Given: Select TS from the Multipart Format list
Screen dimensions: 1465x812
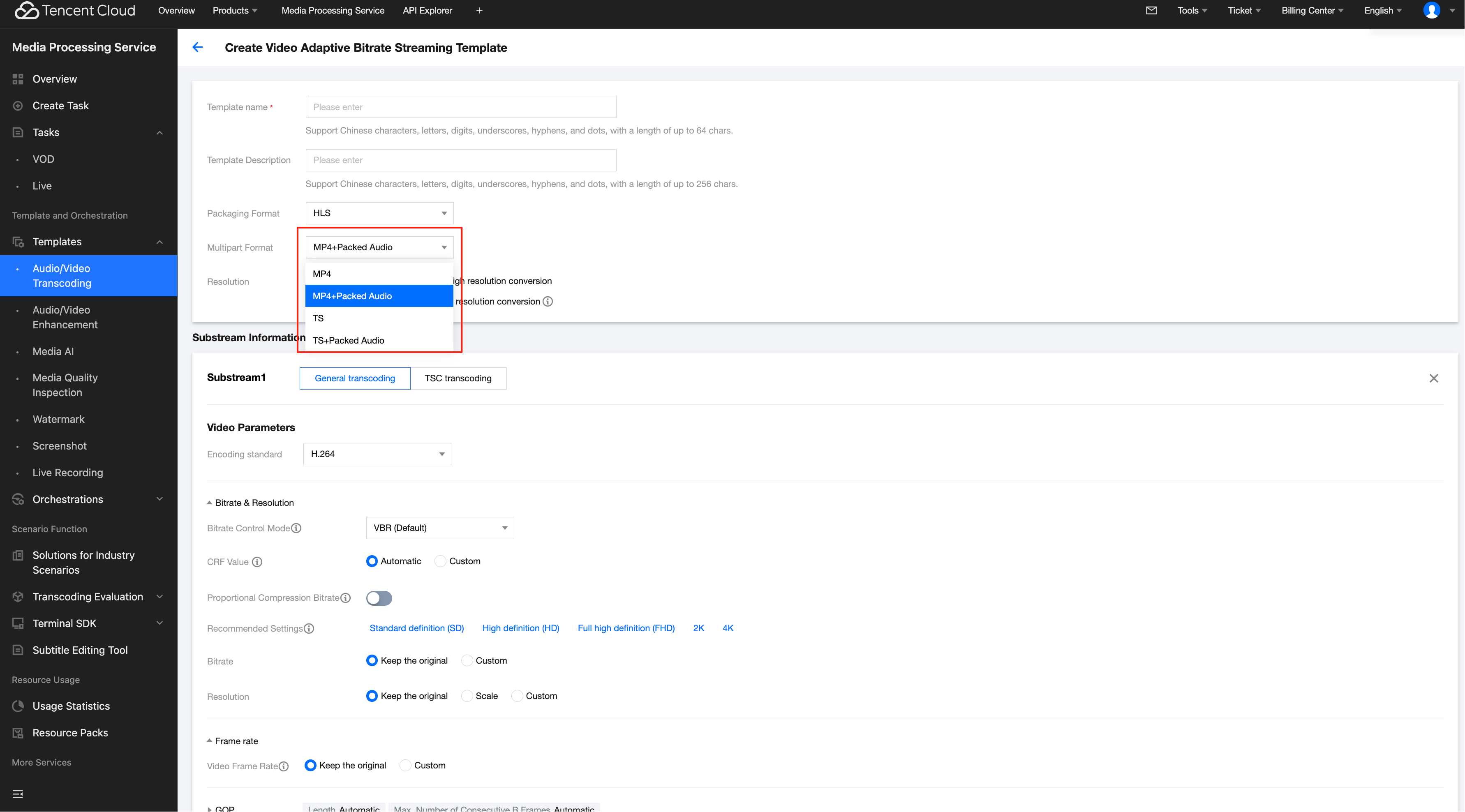Looking at the screenshot, I should click(x=319, y=318).
